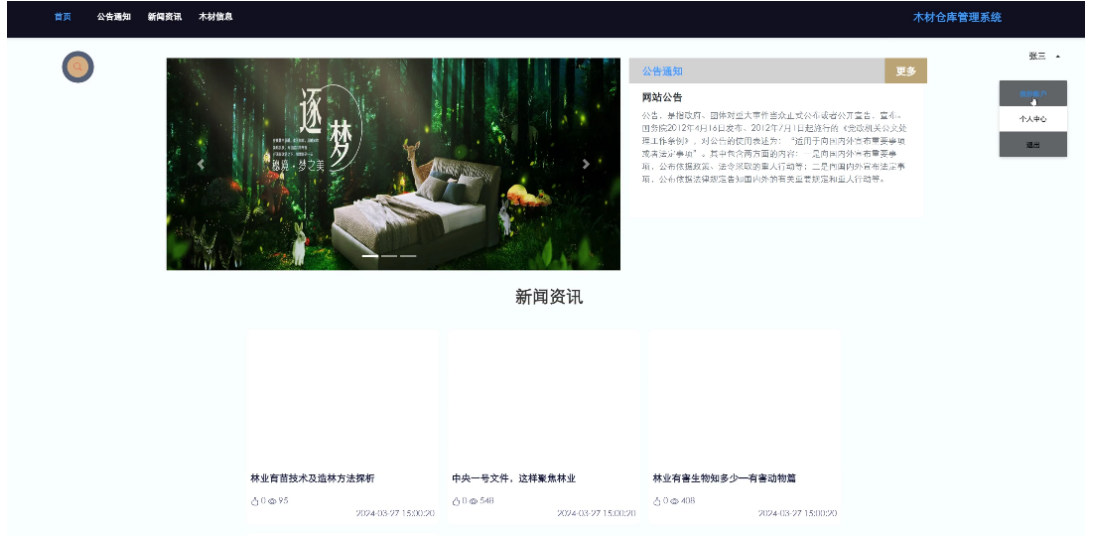Click views eye icon on 林业育苗技术及造林方法探析 card
The width and height of the screenshot is (1109, 545).
pos(272,501)
